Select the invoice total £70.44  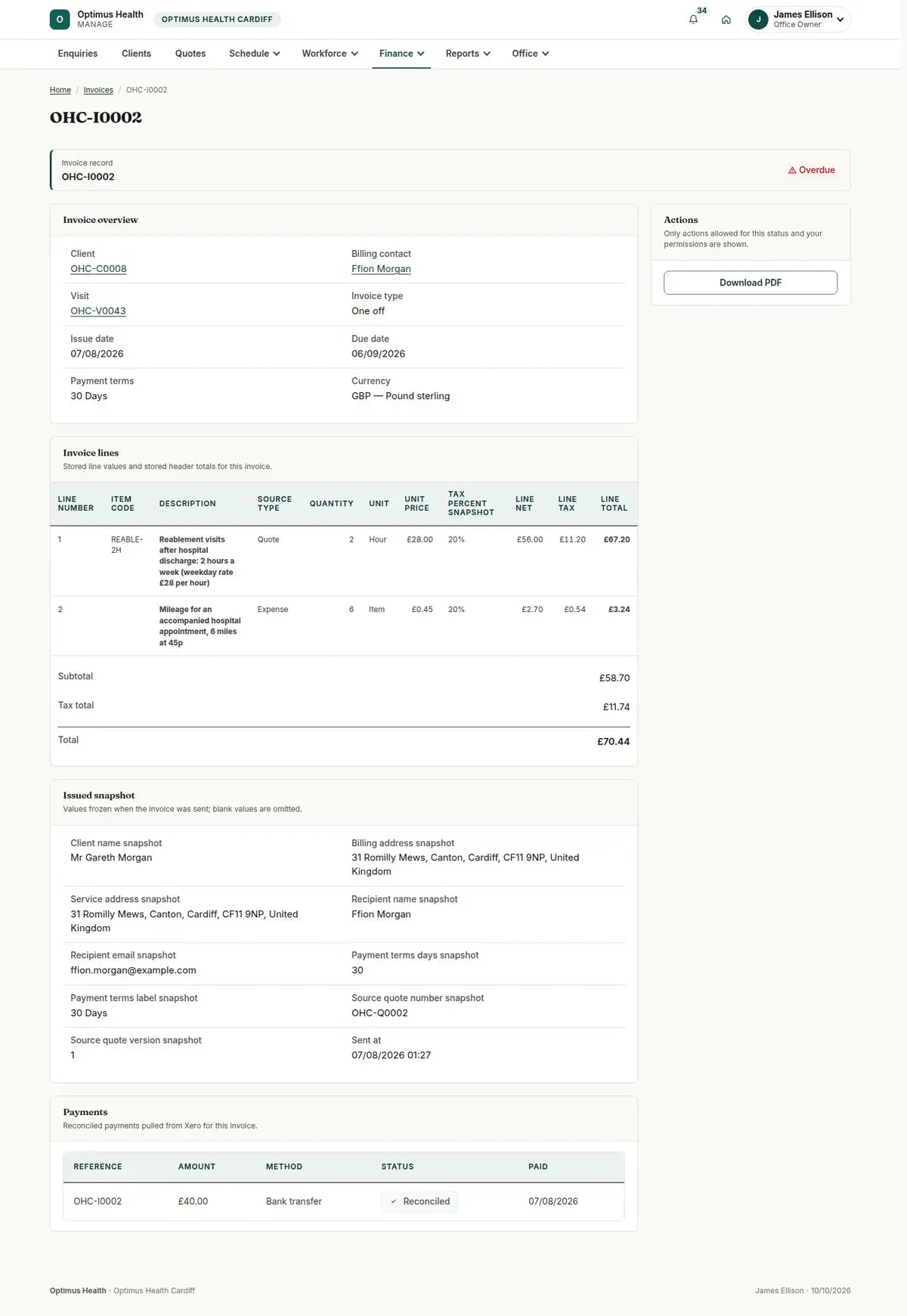[x=613, y=742]
